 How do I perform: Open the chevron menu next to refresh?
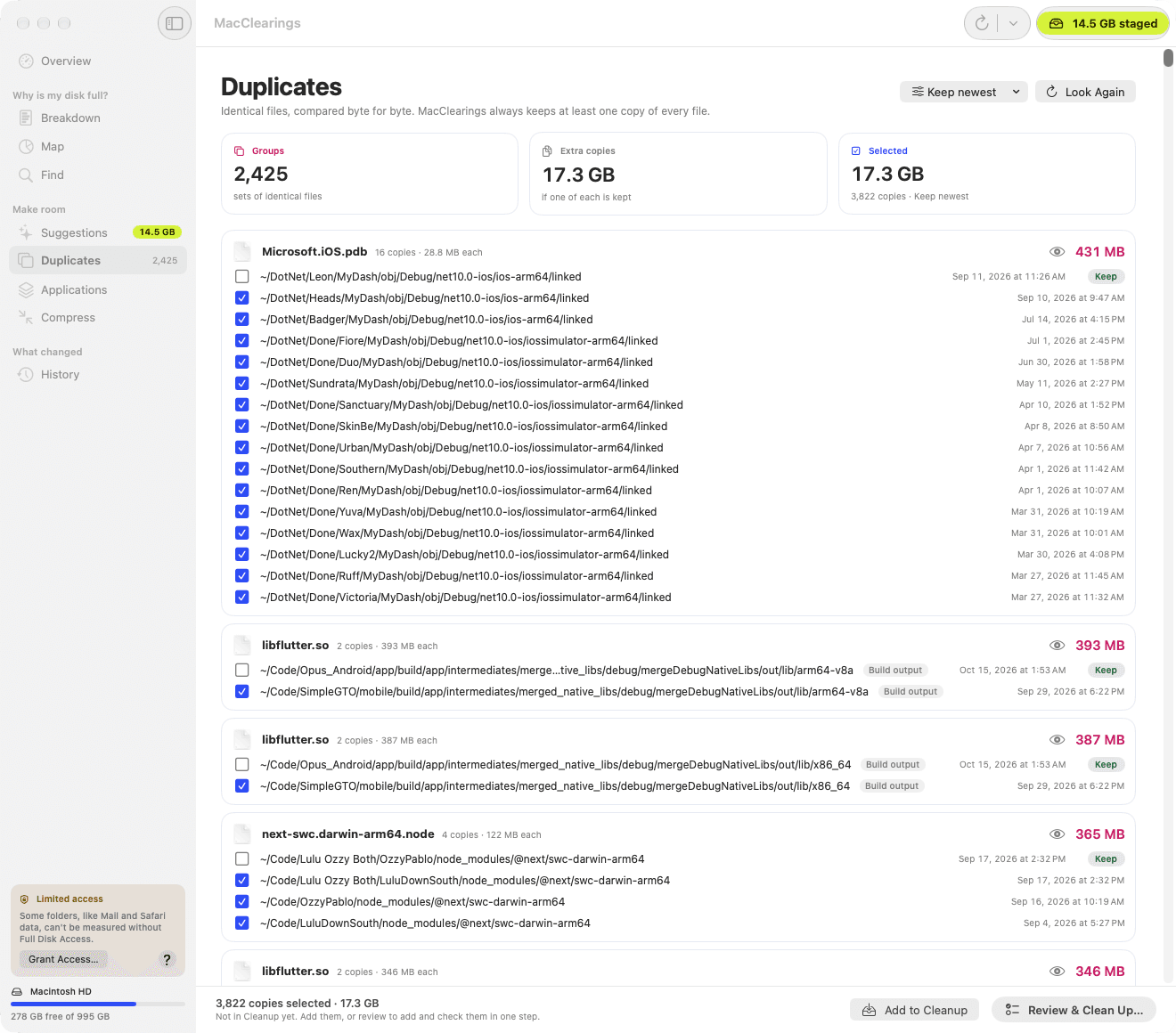tap(1014, 23)
